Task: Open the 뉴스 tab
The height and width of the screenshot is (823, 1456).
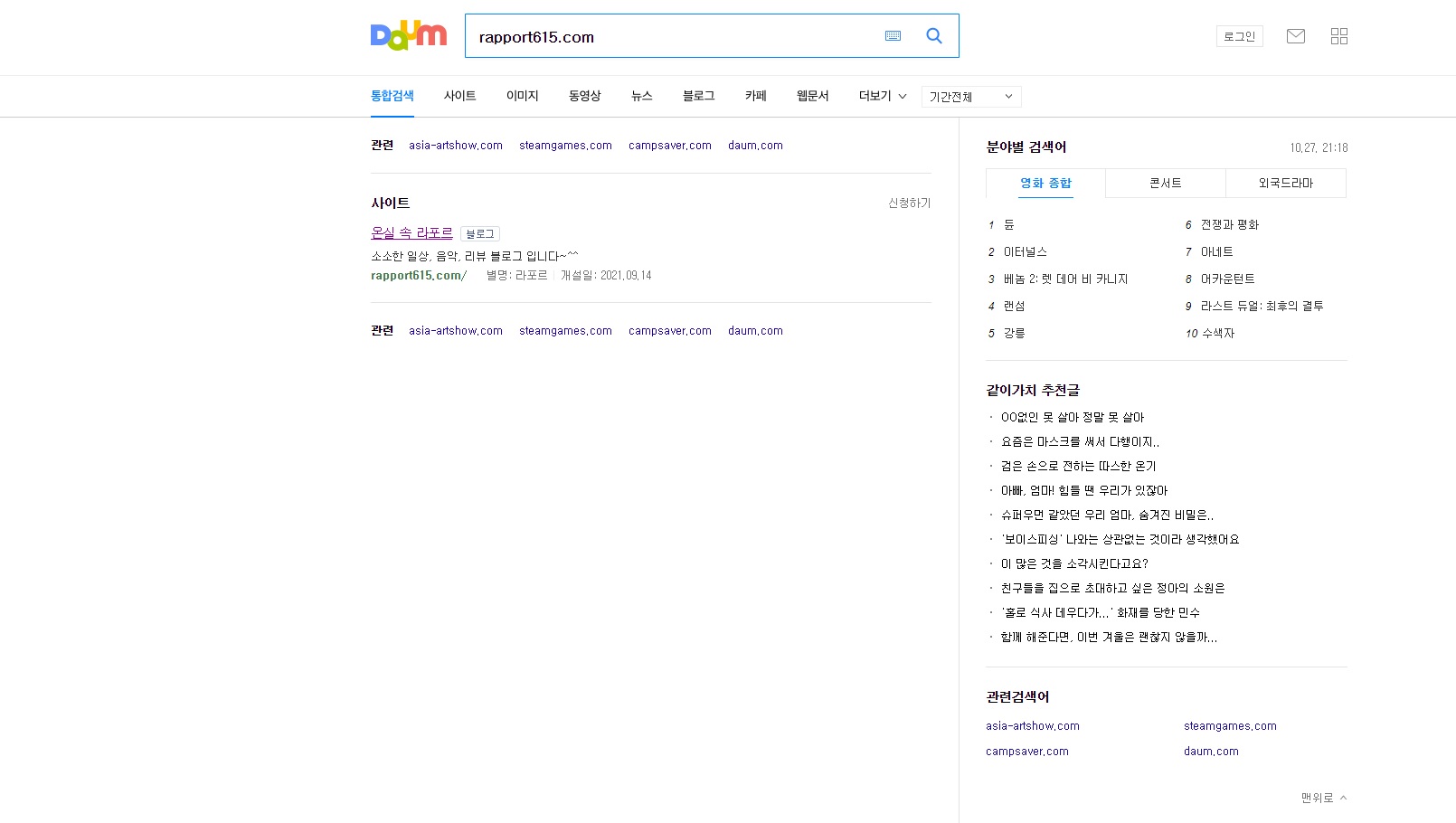Action: (642, 96)
